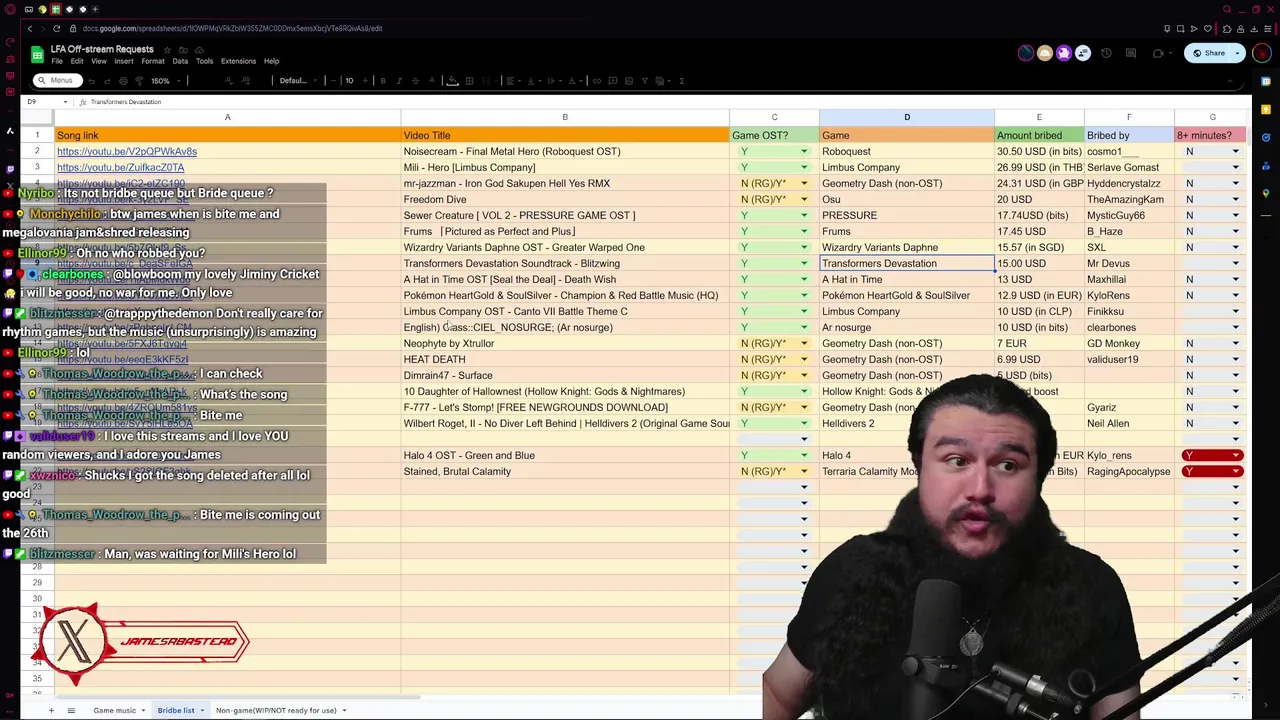This screenshot has height=720, width=1280.
Task: Open the zoom 150% dropdown
Action: tap(165, 81)
